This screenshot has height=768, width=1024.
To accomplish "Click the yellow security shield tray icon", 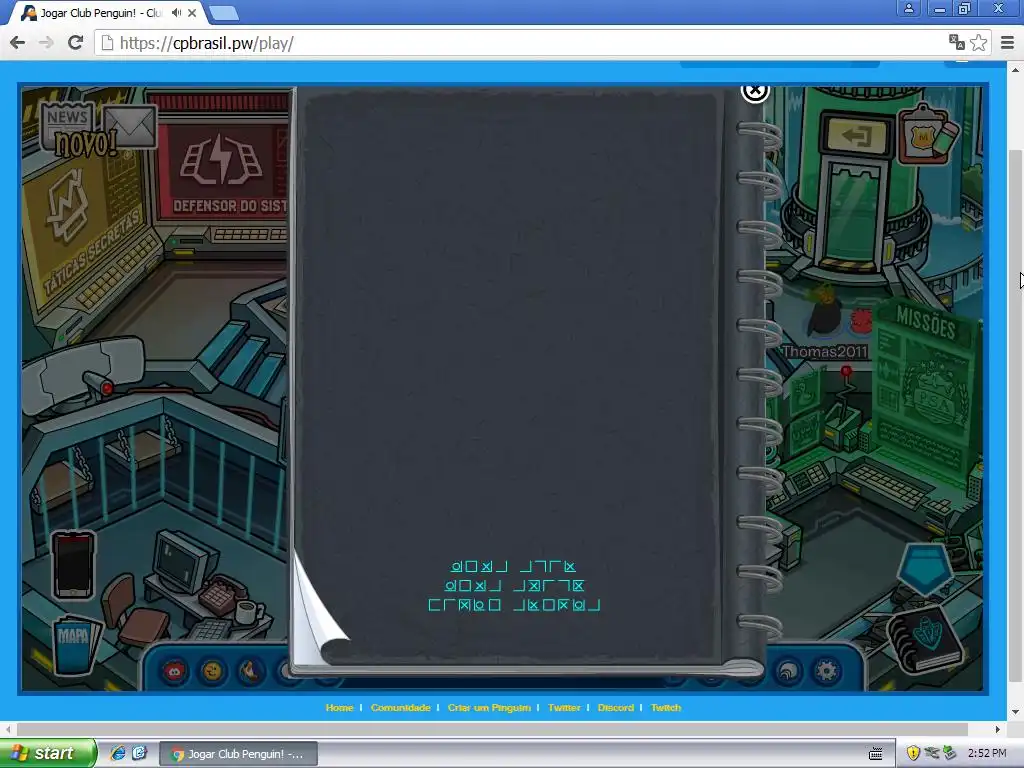I will pyautogui.click(x=913, y=753).
